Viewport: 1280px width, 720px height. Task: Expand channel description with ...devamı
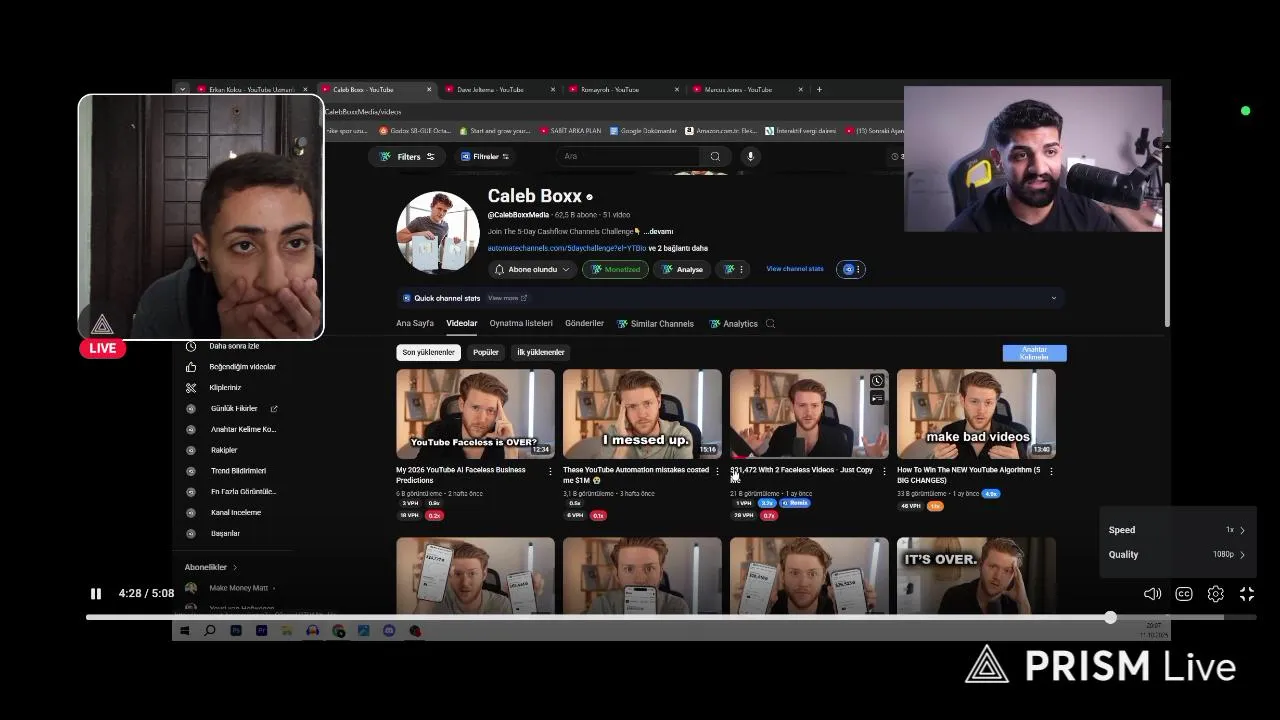tap(658, 231)
